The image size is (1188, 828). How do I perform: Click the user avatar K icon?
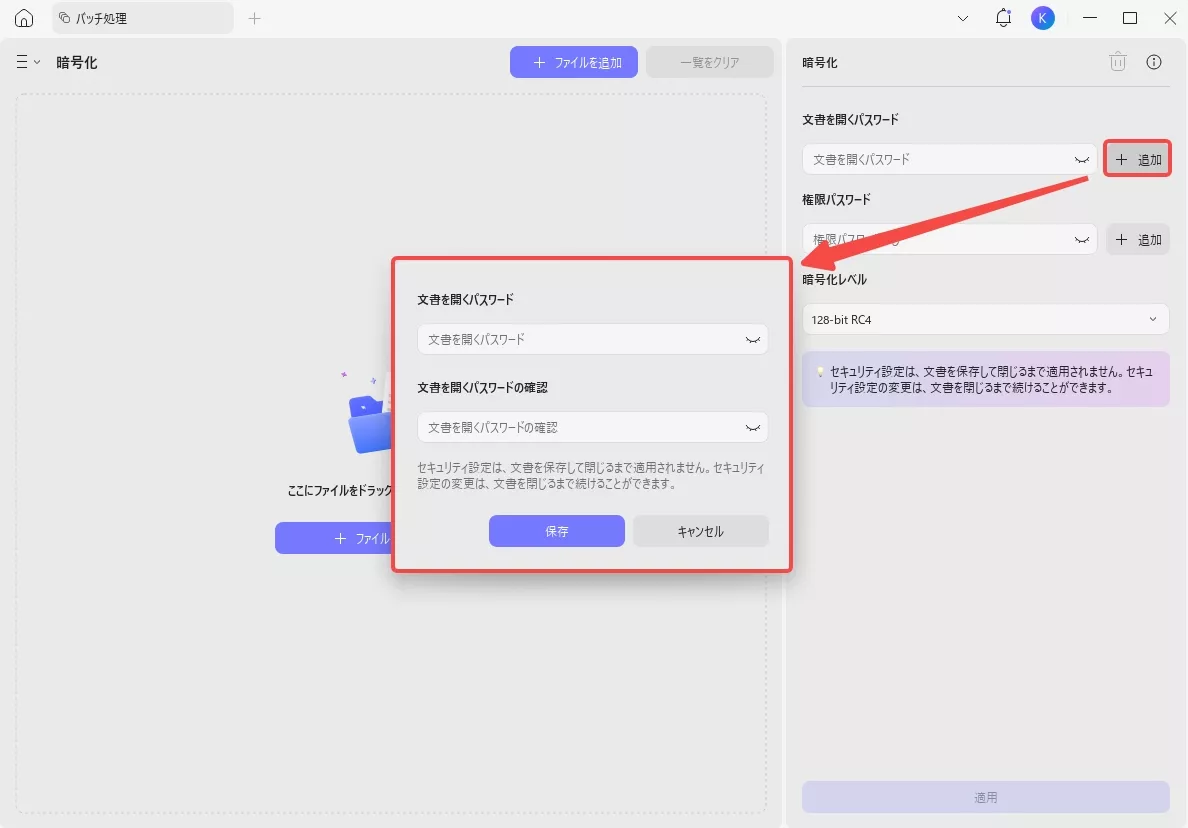(x=1043, y=17)
